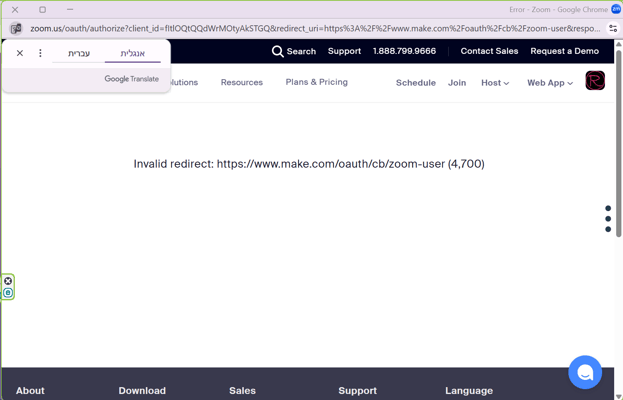
Task: Click the Google Translate label
Action: pos(132,79)
